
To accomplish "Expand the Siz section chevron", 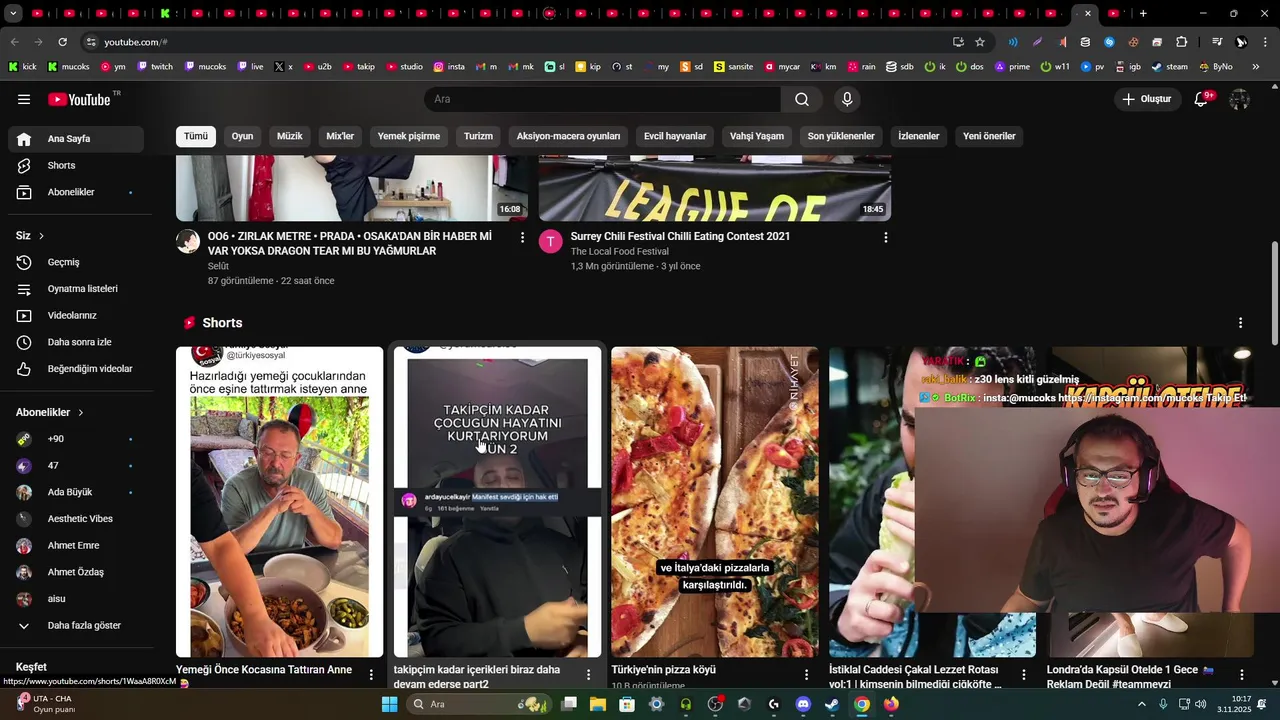I will pos(41,236).
